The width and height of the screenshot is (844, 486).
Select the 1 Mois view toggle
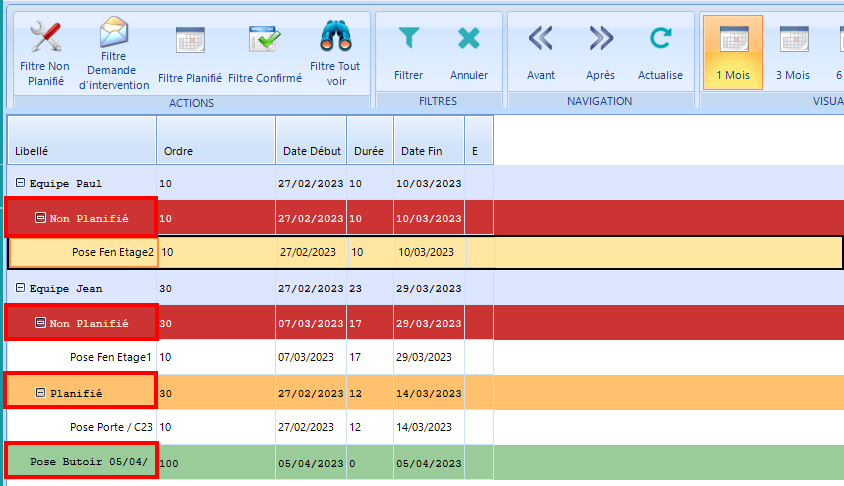pos(733,52)
